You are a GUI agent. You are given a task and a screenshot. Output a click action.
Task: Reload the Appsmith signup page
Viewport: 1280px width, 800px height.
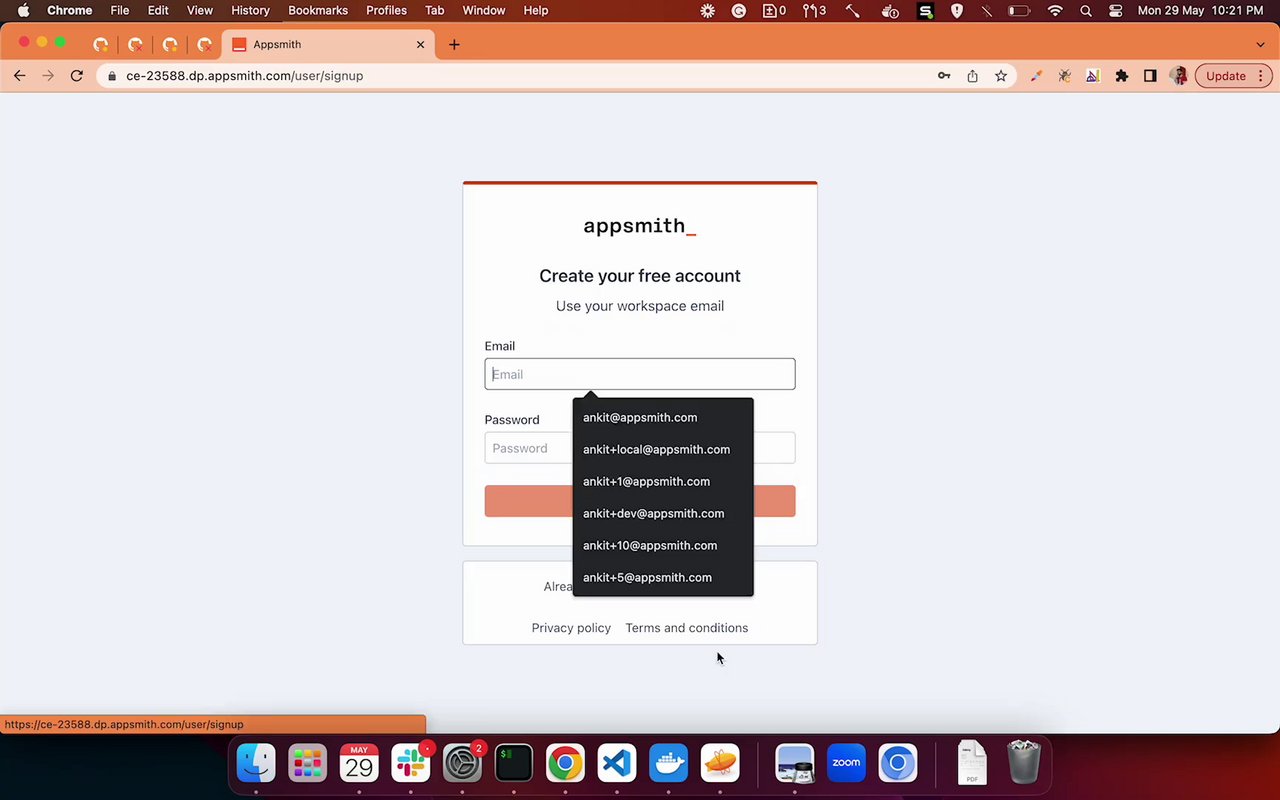click(77, 76)
